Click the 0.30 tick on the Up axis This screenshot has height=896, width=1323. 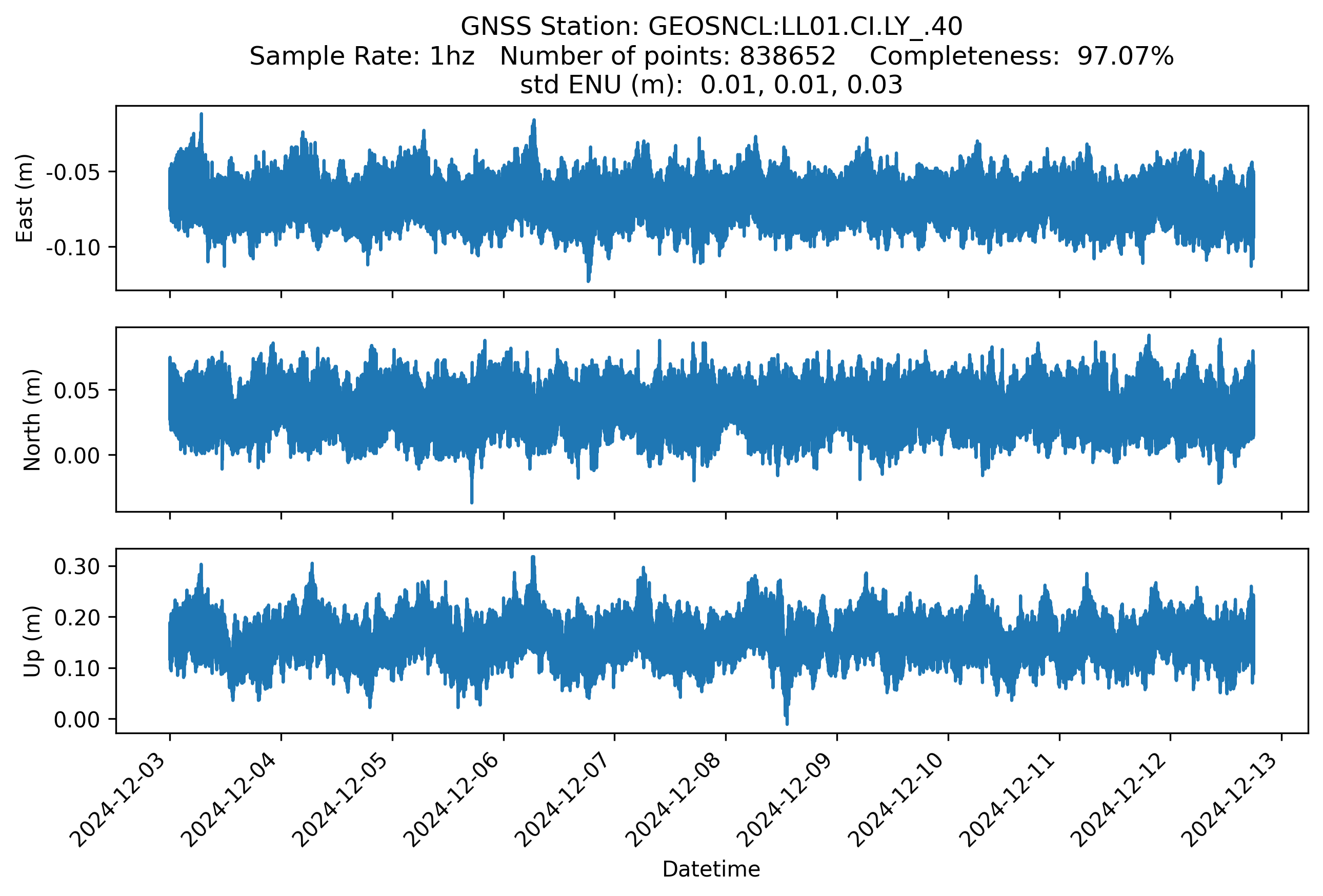77,566
